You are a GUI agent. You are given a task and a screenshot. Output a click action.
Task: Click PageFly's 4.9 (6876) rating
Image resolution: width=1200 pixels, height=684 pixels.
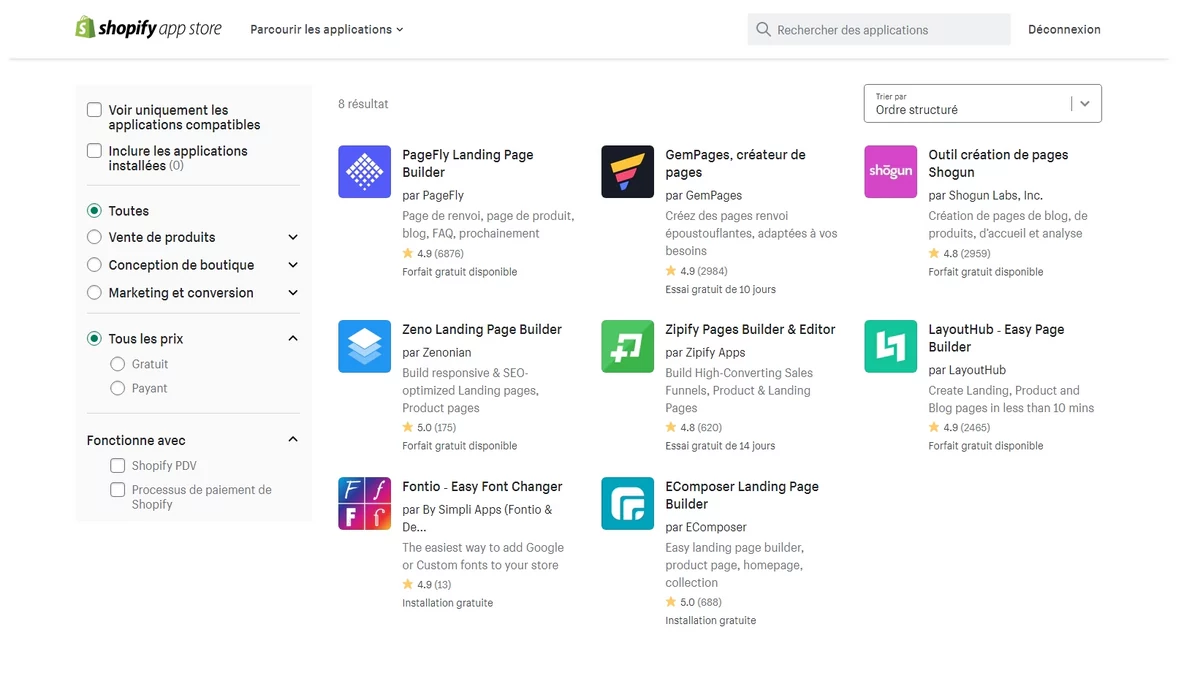tap(433, 254)
